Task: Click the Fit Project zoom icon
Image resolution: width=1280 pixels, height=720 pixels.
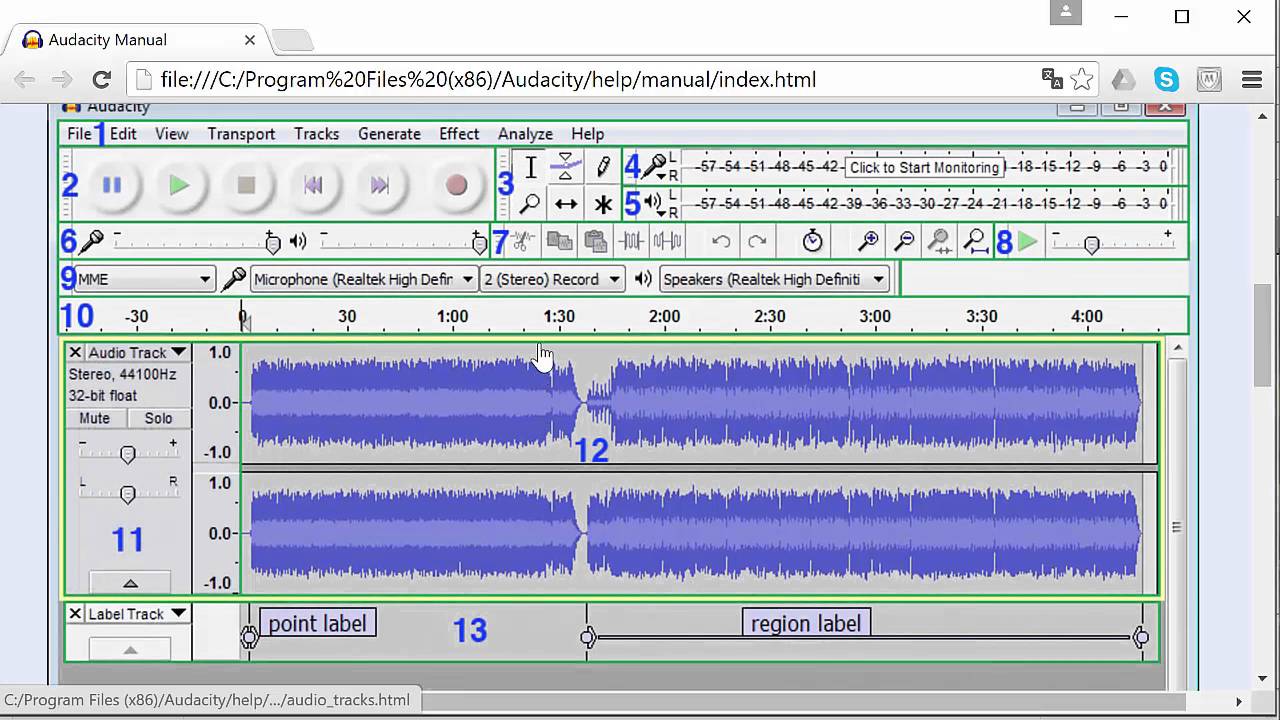Action: click(975, 241)
